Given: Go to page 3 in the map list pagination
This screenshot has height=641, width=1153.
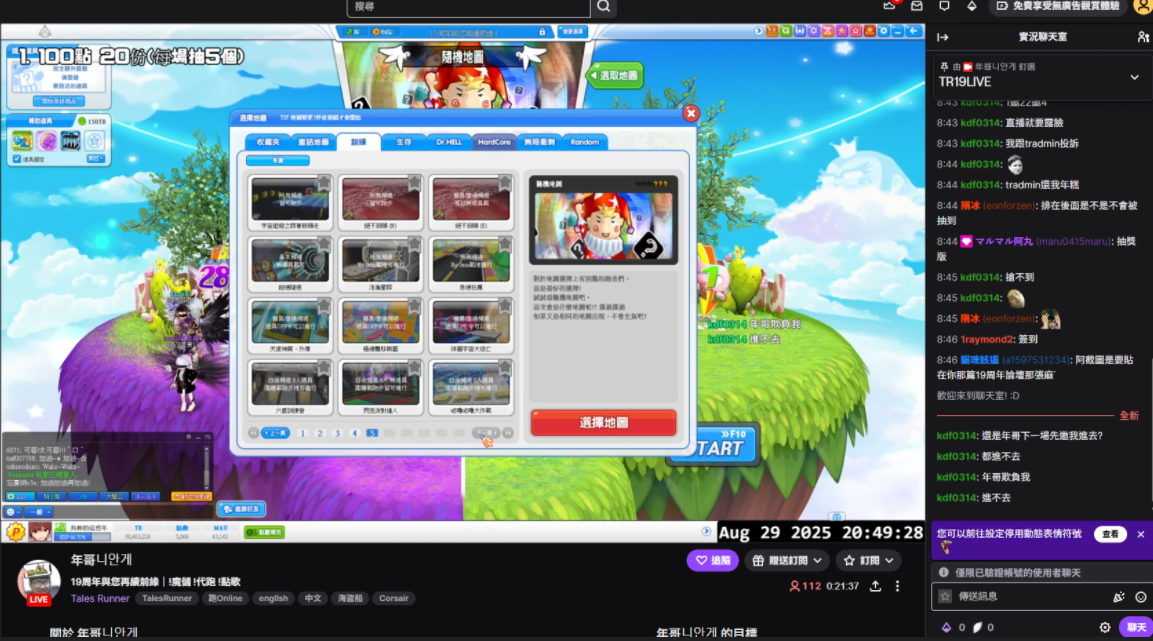Looking at the screenshot, I should coord(337,433).
